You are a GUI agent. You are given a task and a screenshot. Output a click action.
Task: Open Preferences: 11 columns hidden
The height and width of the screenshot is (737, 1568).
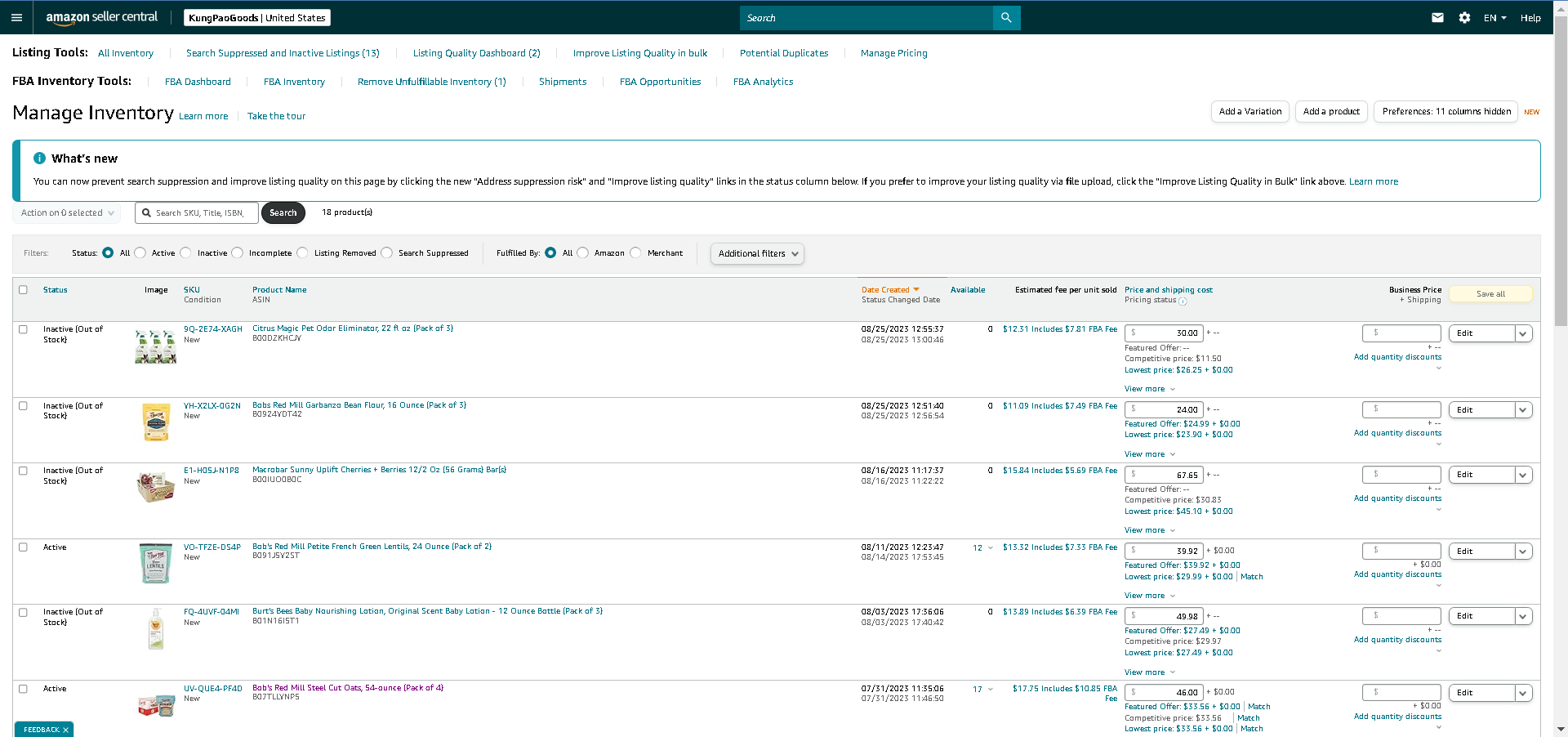tap(1446, 111)
